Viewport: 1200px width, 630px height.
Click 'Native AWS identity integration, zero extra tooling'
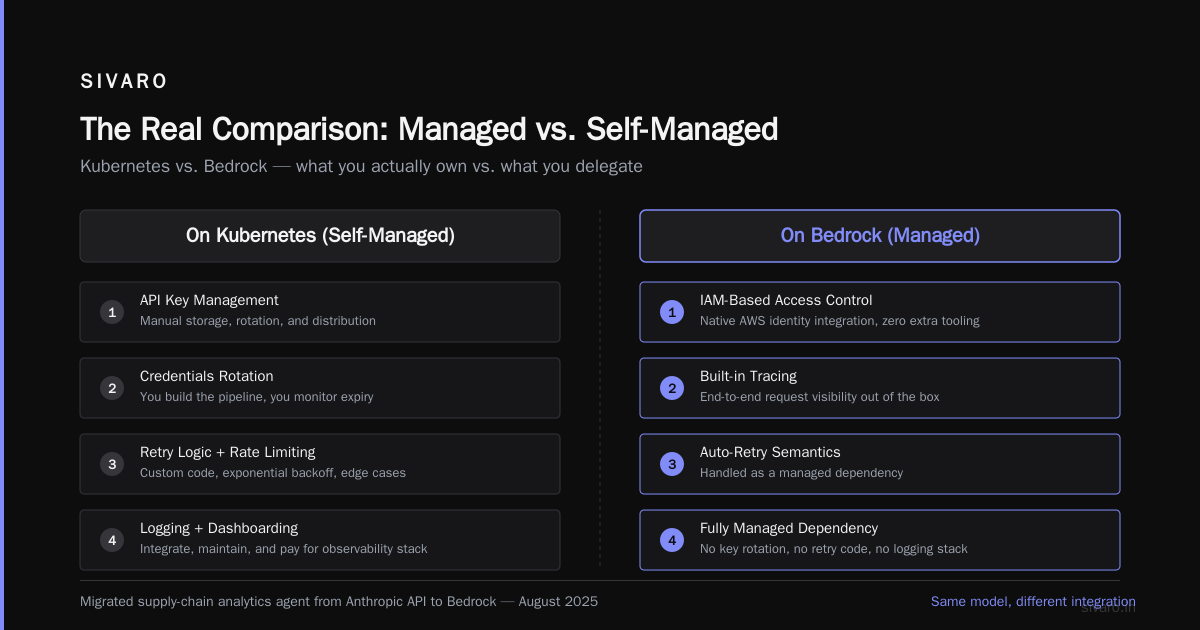[x=840, y=321]
